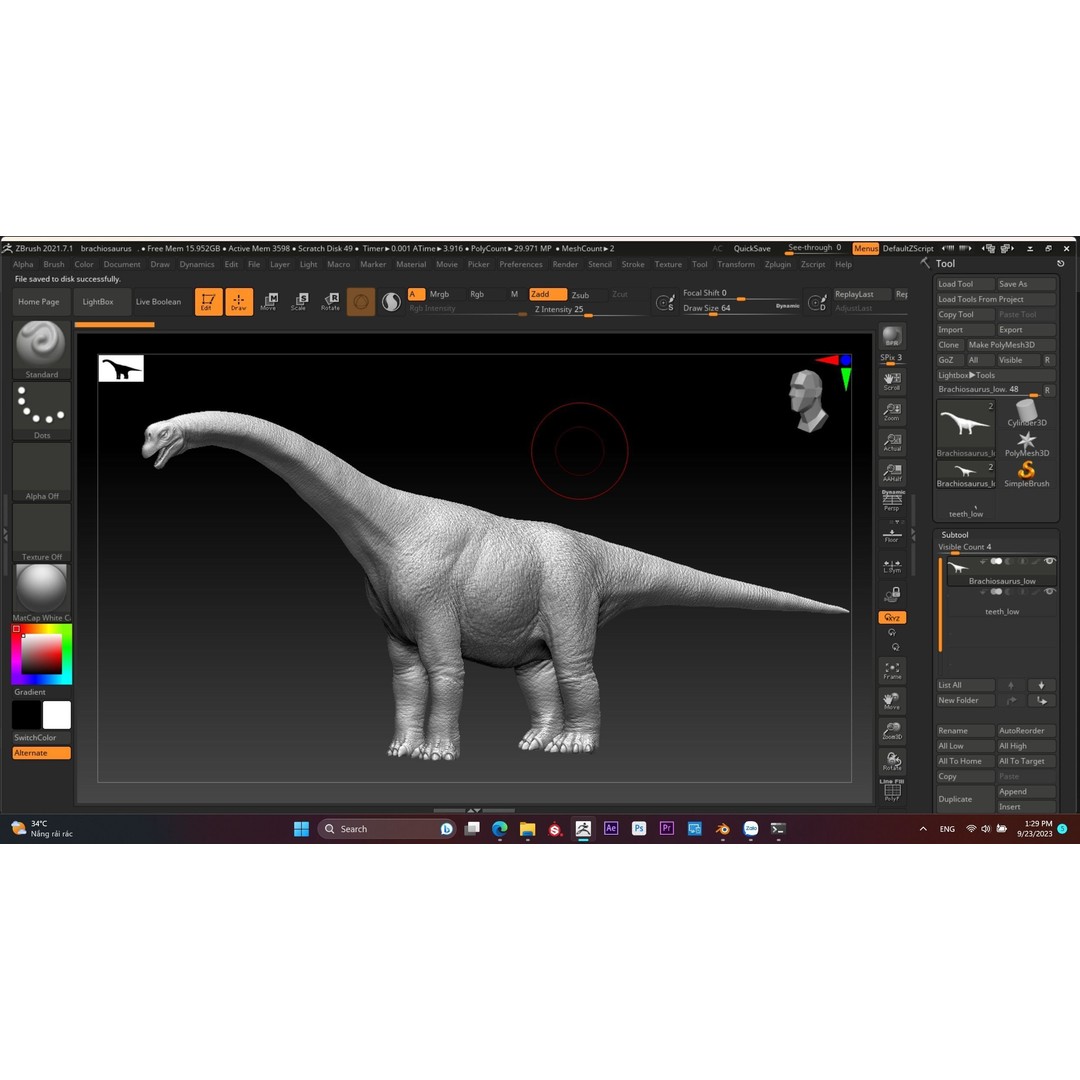Run BPR render from right shelf
The height and width of the screenshot is (1080, 1080).
(892, 337)
